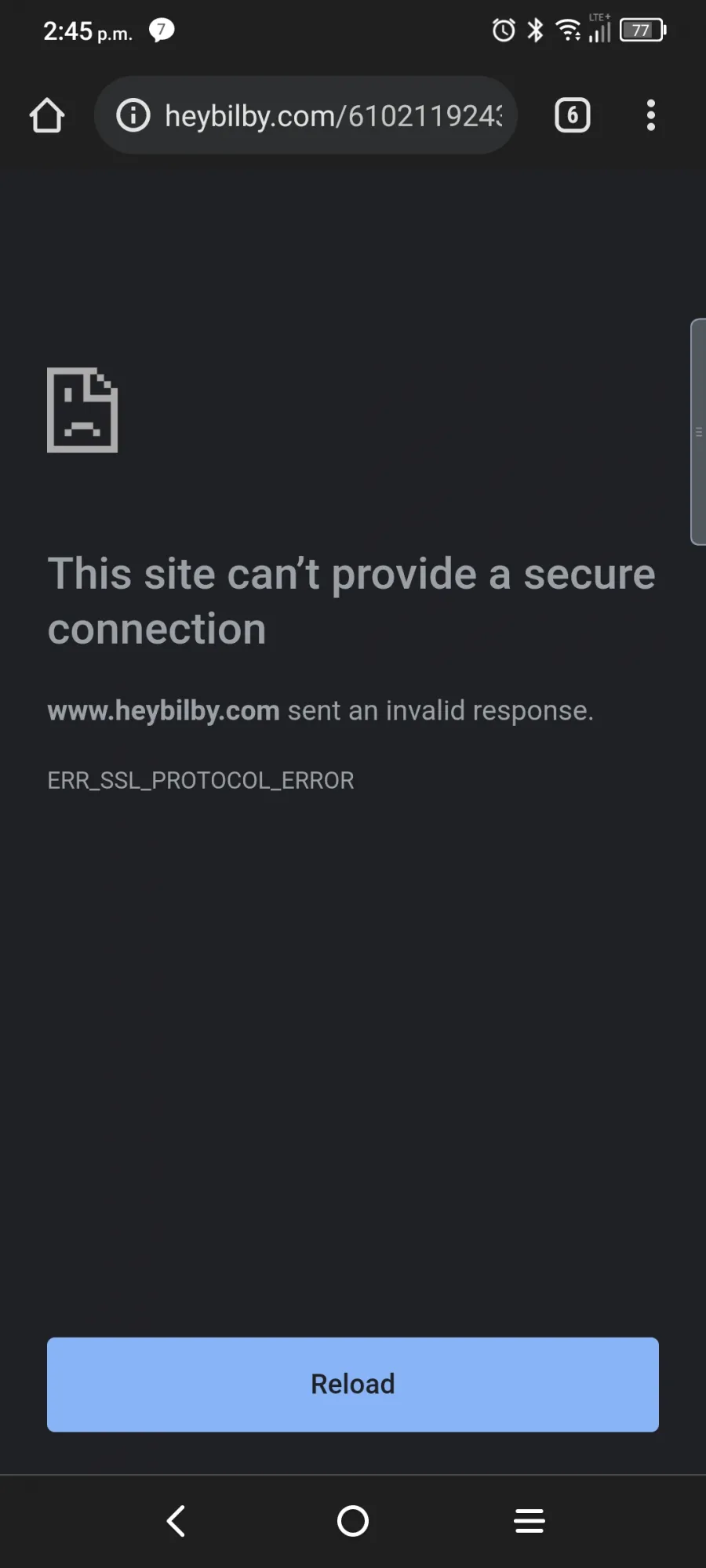Tap the messenger notification icon in status bar
Viewport: 706px width, 1568px height.
[162, 31]
